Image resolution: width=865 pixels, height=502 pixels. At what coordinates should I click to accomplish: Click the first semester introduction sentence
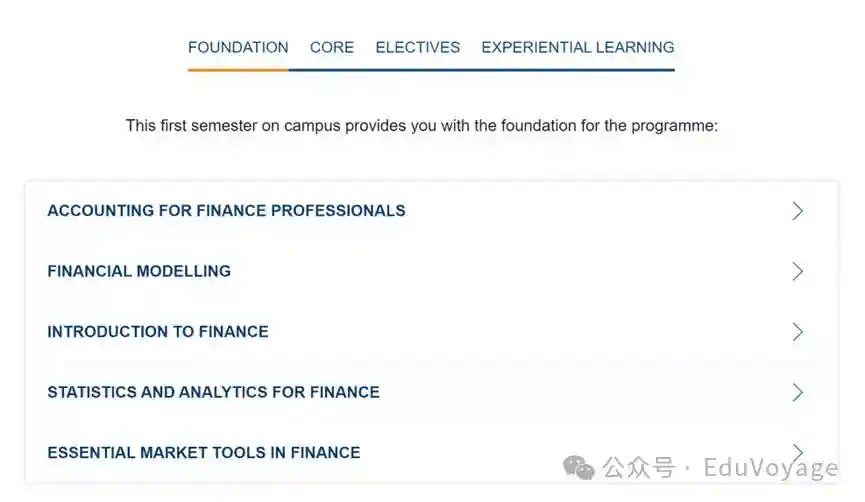coord(422,126)
